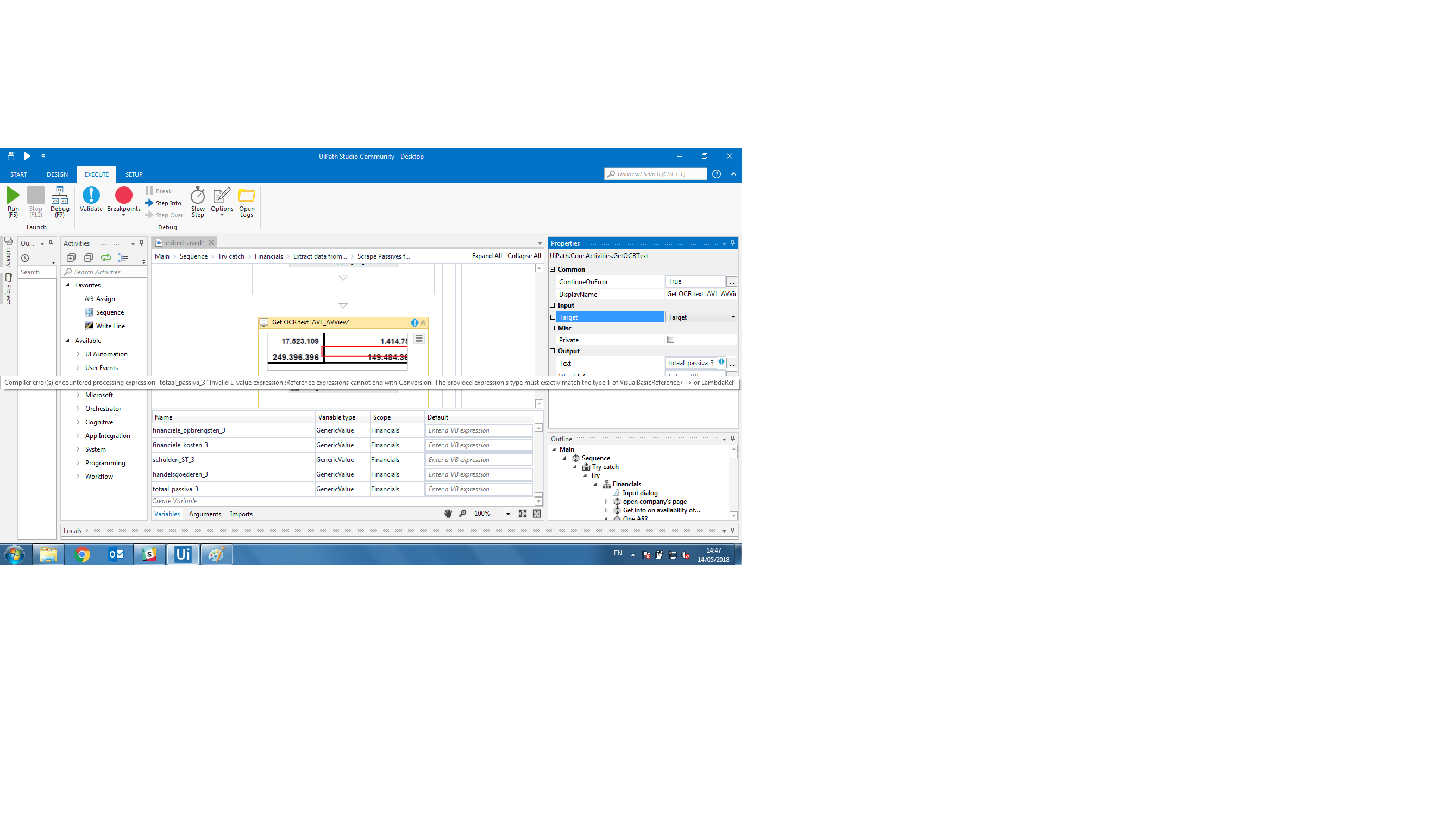This screenshot has height=826, width=1456.
Task: Collapse the Output property group
Action: 553,351
